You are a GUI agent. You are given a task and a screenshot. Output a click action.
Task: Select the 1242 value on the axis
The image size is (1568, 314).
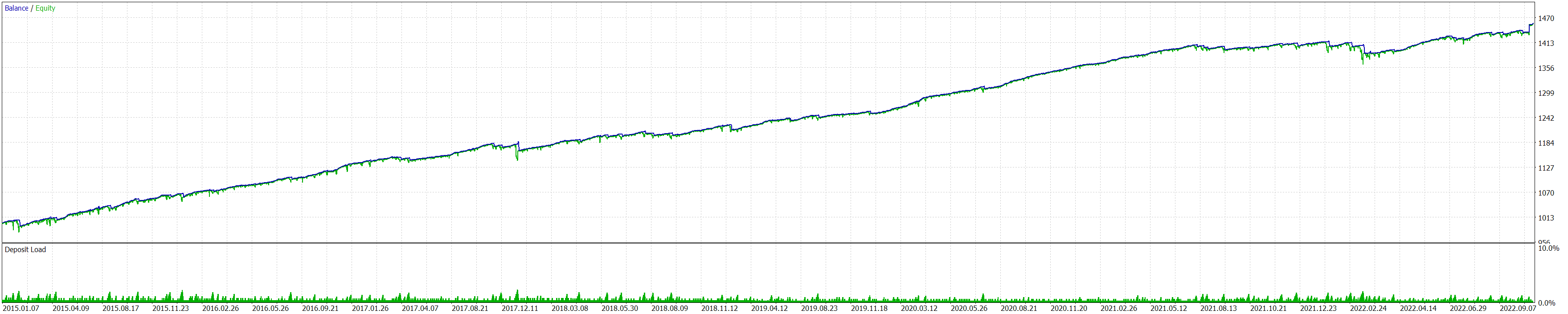1546,118
